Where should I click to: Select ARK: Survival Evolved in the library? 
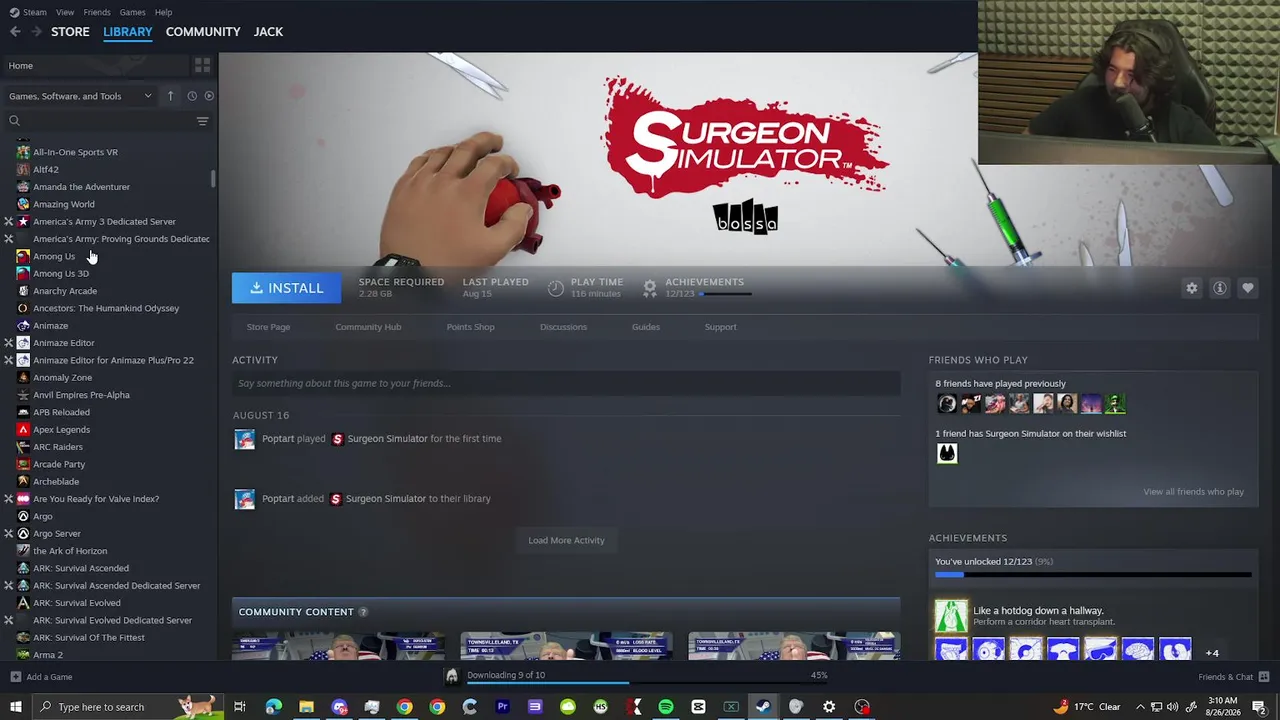[77, 603]
